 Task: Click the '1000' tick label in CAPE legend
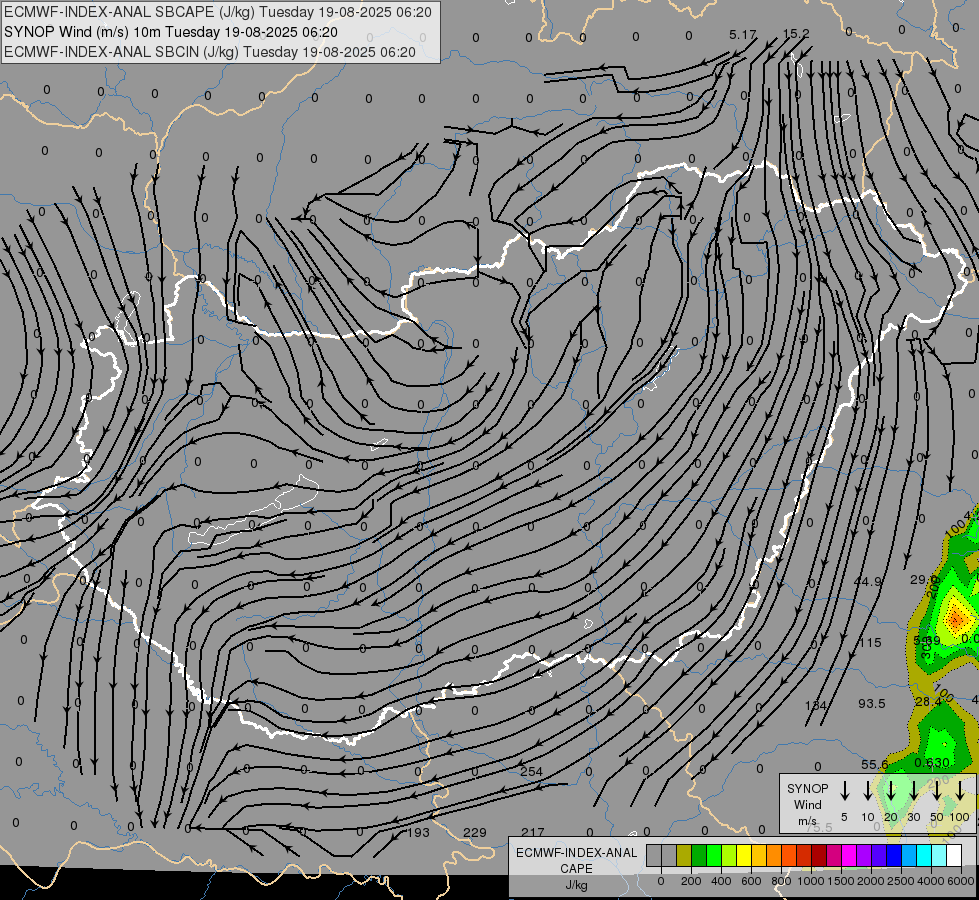(811, 881)
